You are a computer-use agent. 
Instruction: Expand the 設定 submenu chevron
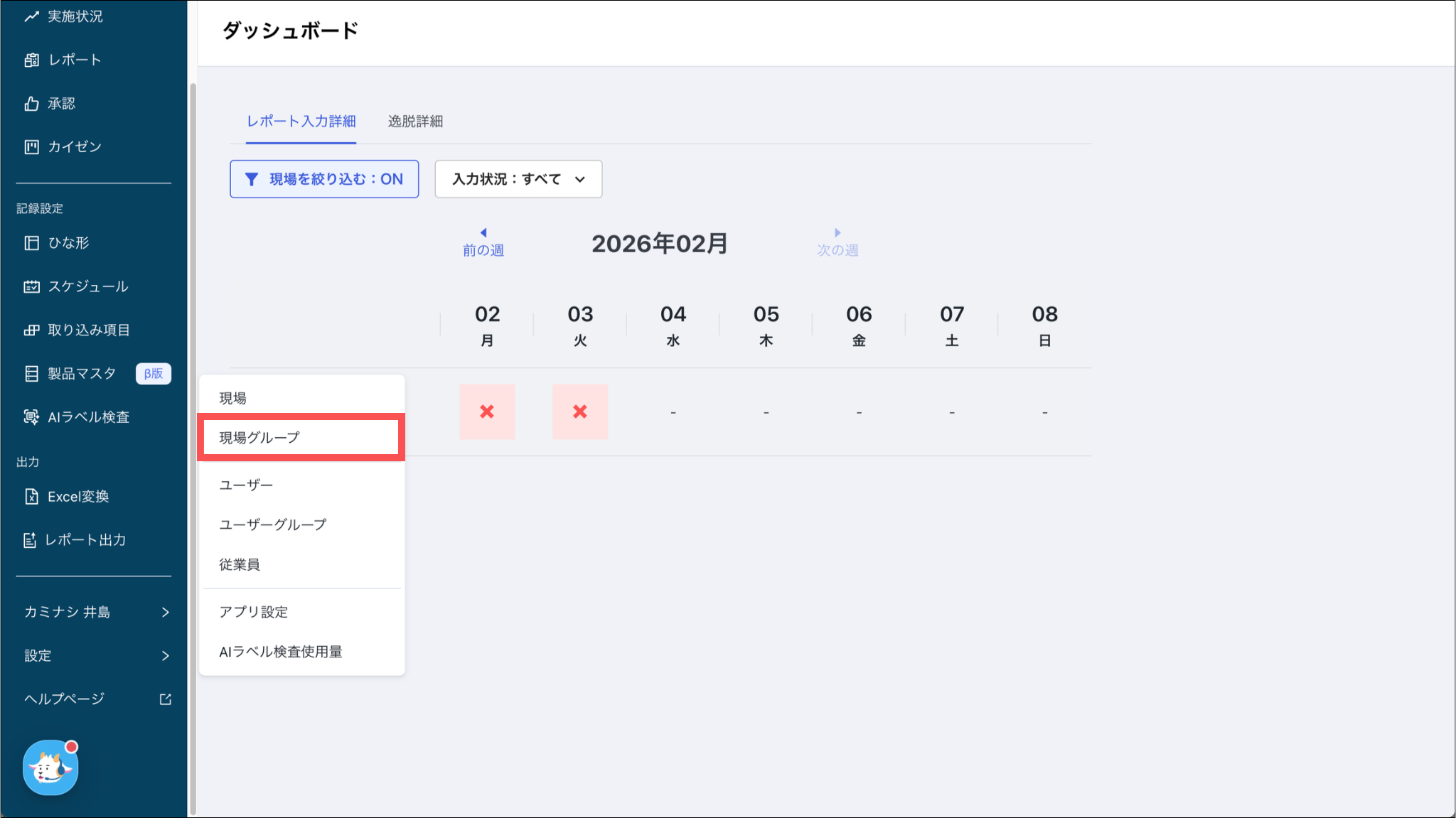tap(165, 655)
